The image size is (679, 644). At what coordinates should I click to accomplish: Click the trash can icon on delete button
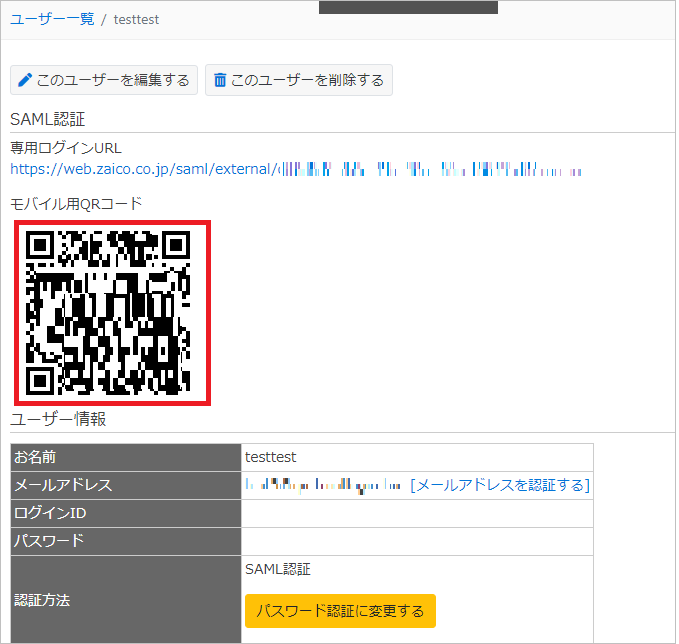coord(220,80)
